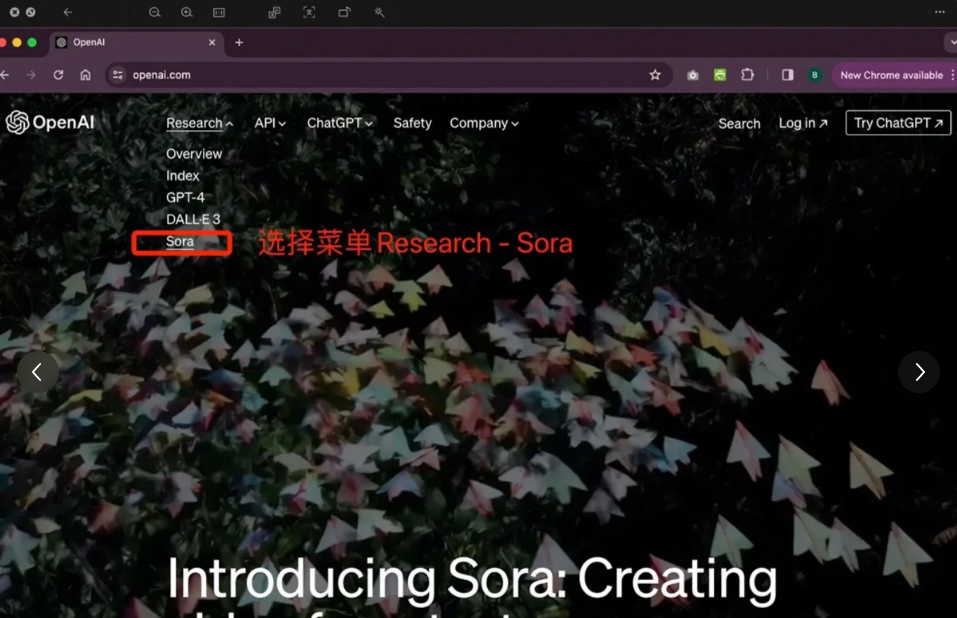Click the Log in link

[803, 123]
